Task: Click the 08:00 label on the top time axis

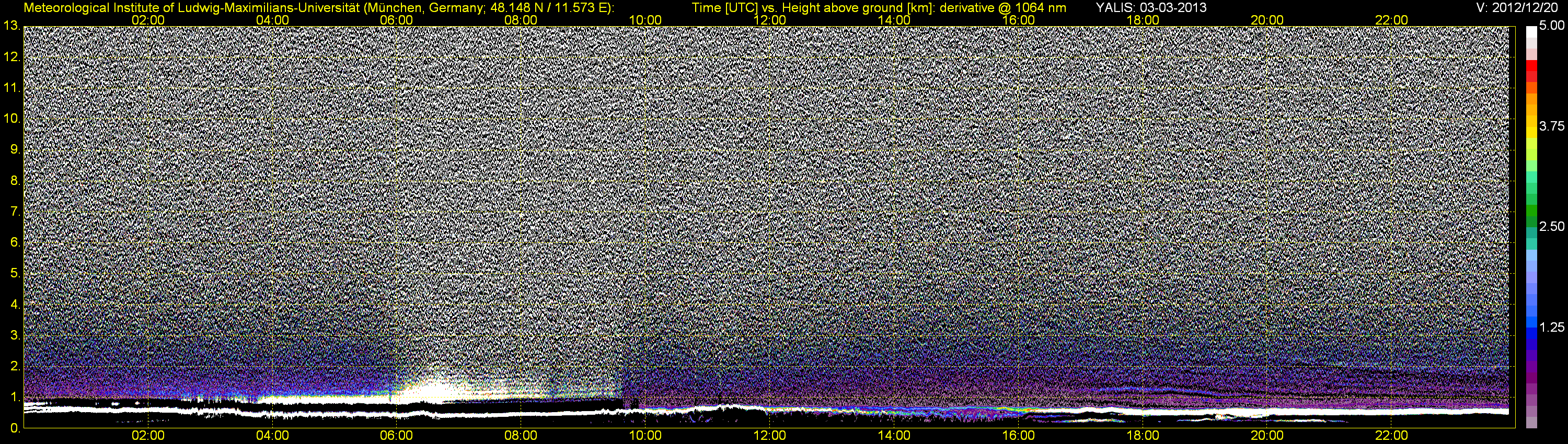Action: [521, 20]
